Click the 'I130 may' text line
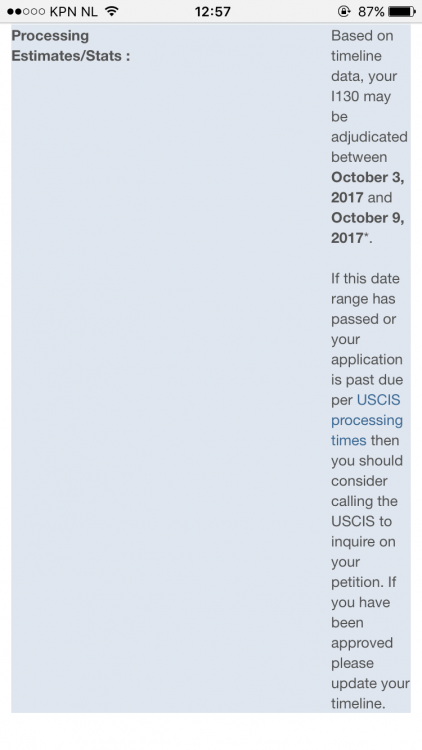Viewport: 422px width, 750px height. tap(361, 97)
